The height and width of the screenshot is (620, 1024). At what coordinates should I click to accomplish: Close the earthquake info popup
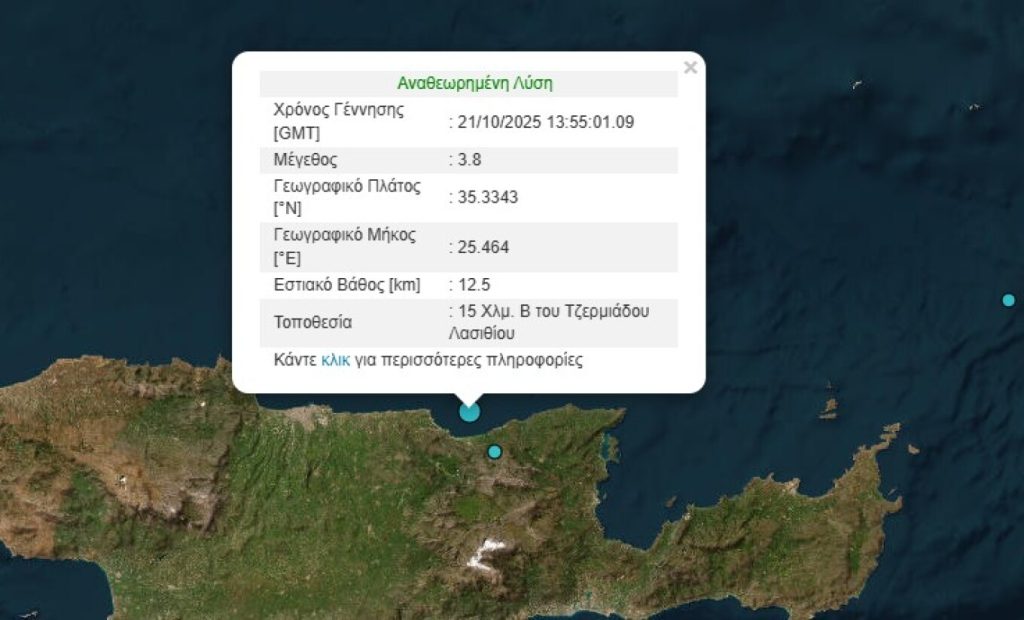689,68
